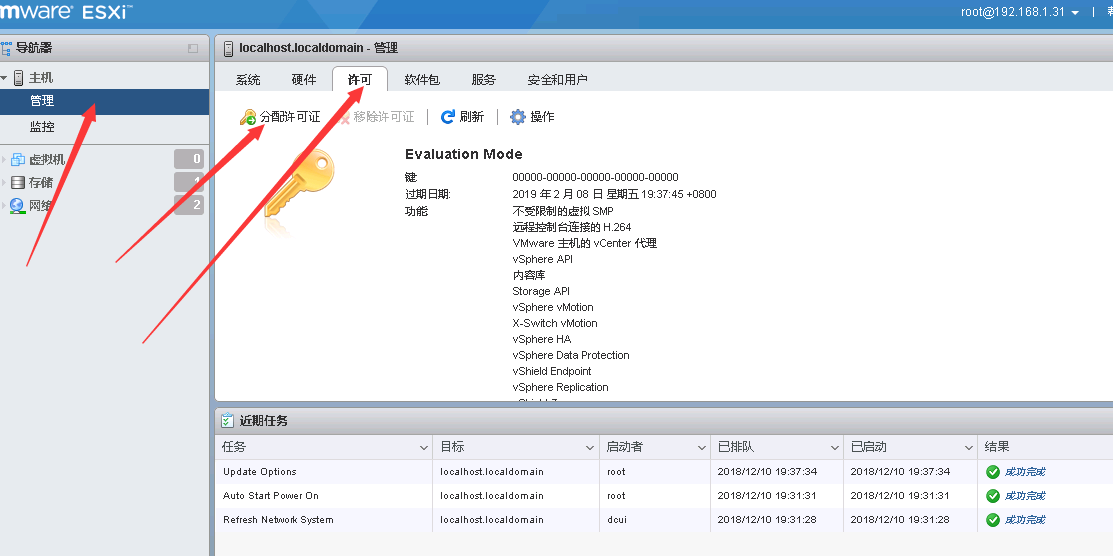Switch to the 系统 tab
Viewport: 1113px width, 556px height.
[248, 80]
